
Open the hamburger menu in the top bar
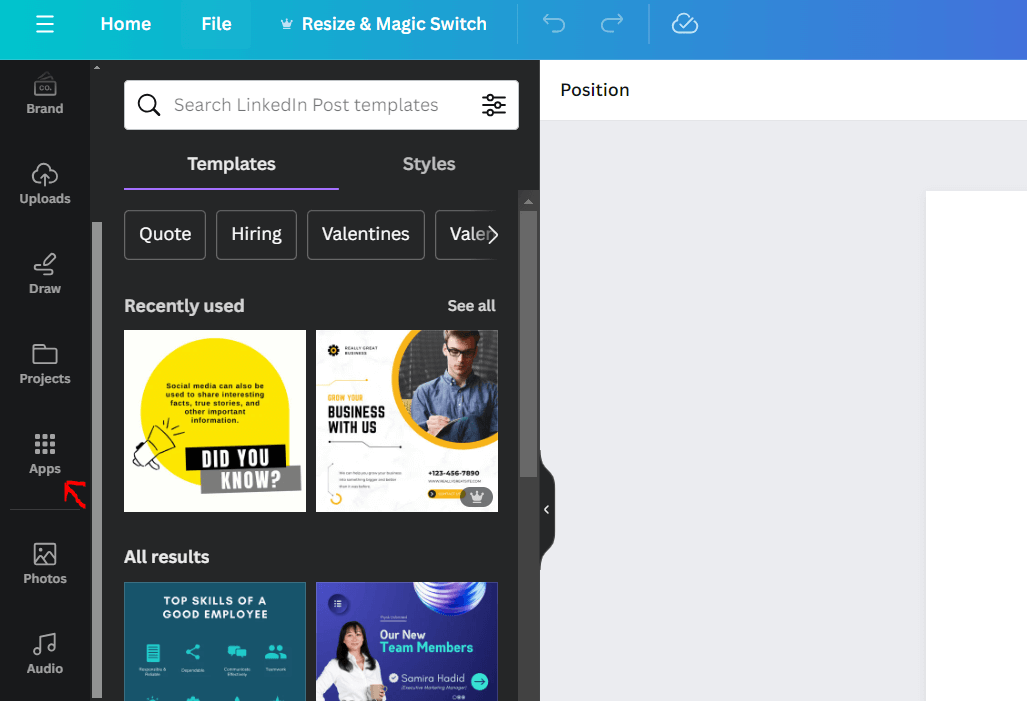pos(45,24)
